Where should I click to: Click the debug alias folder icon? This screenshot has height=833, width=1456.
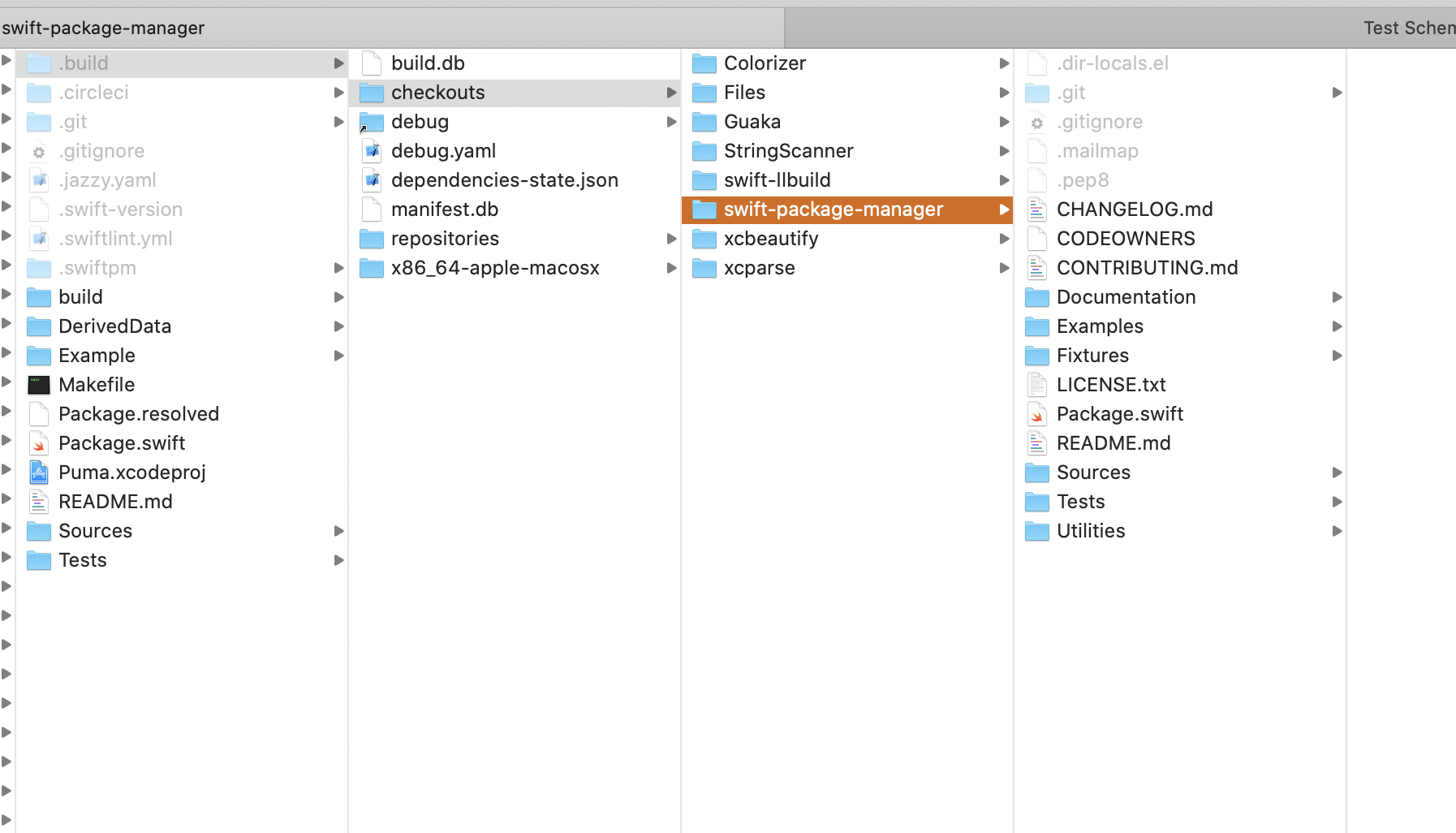[372, 122]
